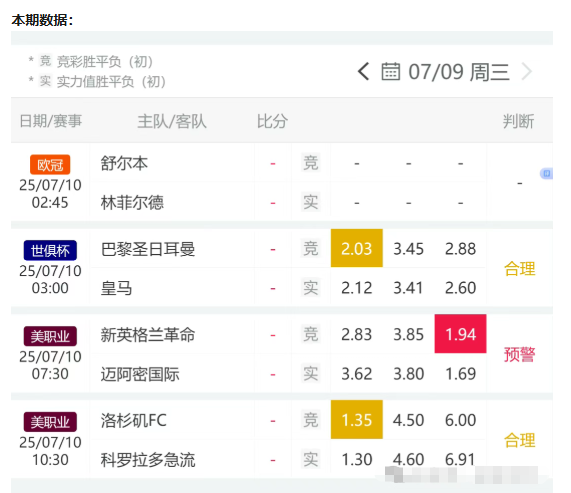Click the 主队/客队 column header
Image resolution: width=571 pixels, height=493 pixels.
[x=172, y=121]
